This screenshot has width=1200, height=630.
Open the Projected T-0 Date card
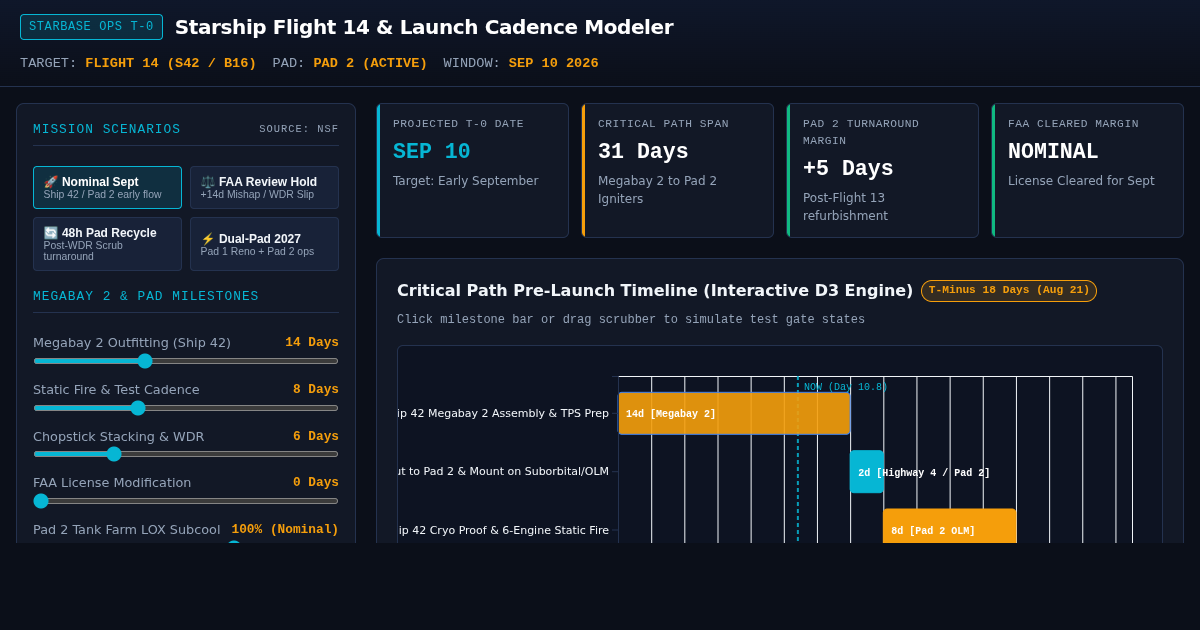click(473, 170)
